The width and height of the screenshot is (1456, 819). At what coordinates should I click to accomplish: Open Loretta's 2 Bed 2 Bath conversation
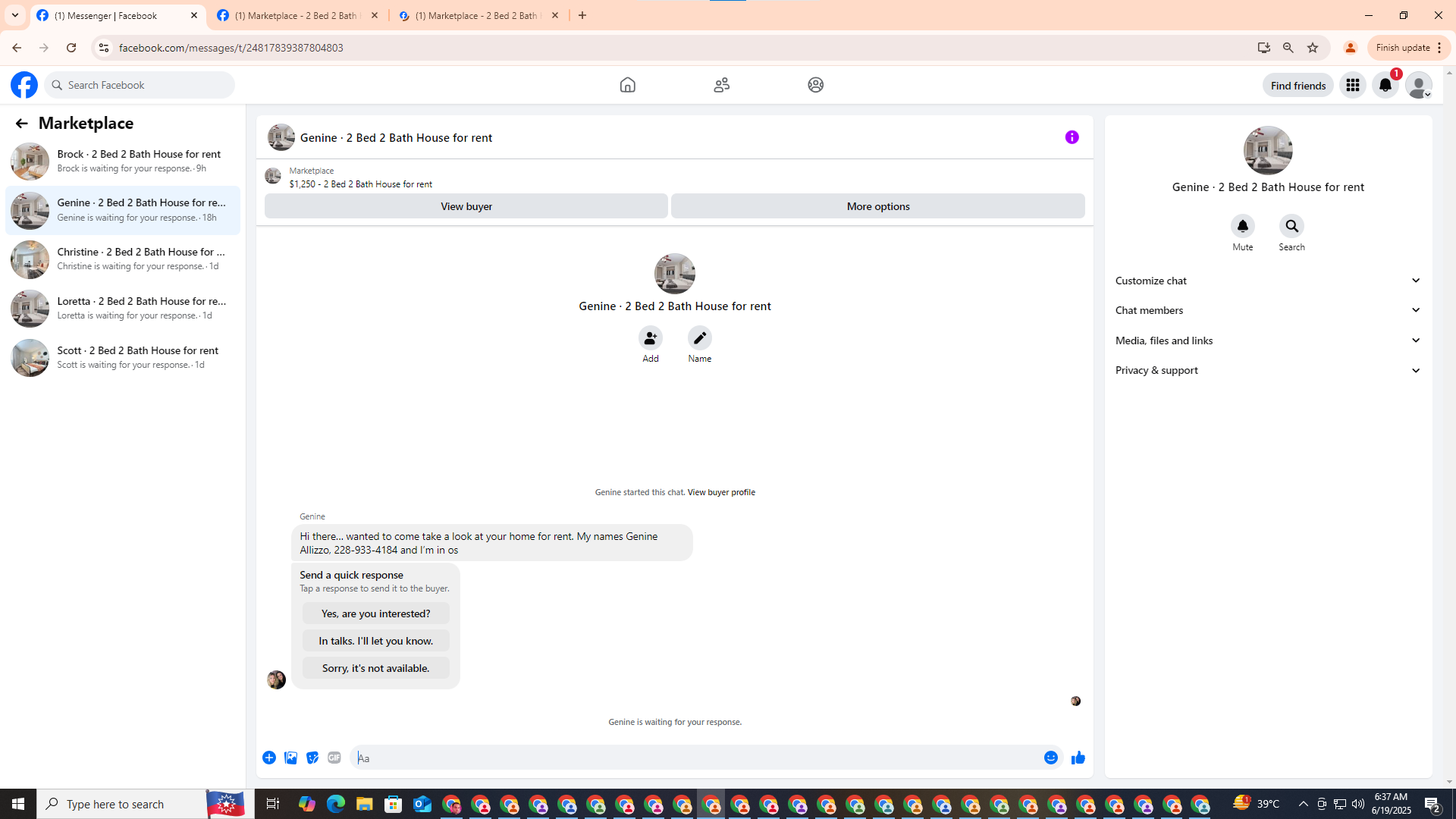coord(122,309)
